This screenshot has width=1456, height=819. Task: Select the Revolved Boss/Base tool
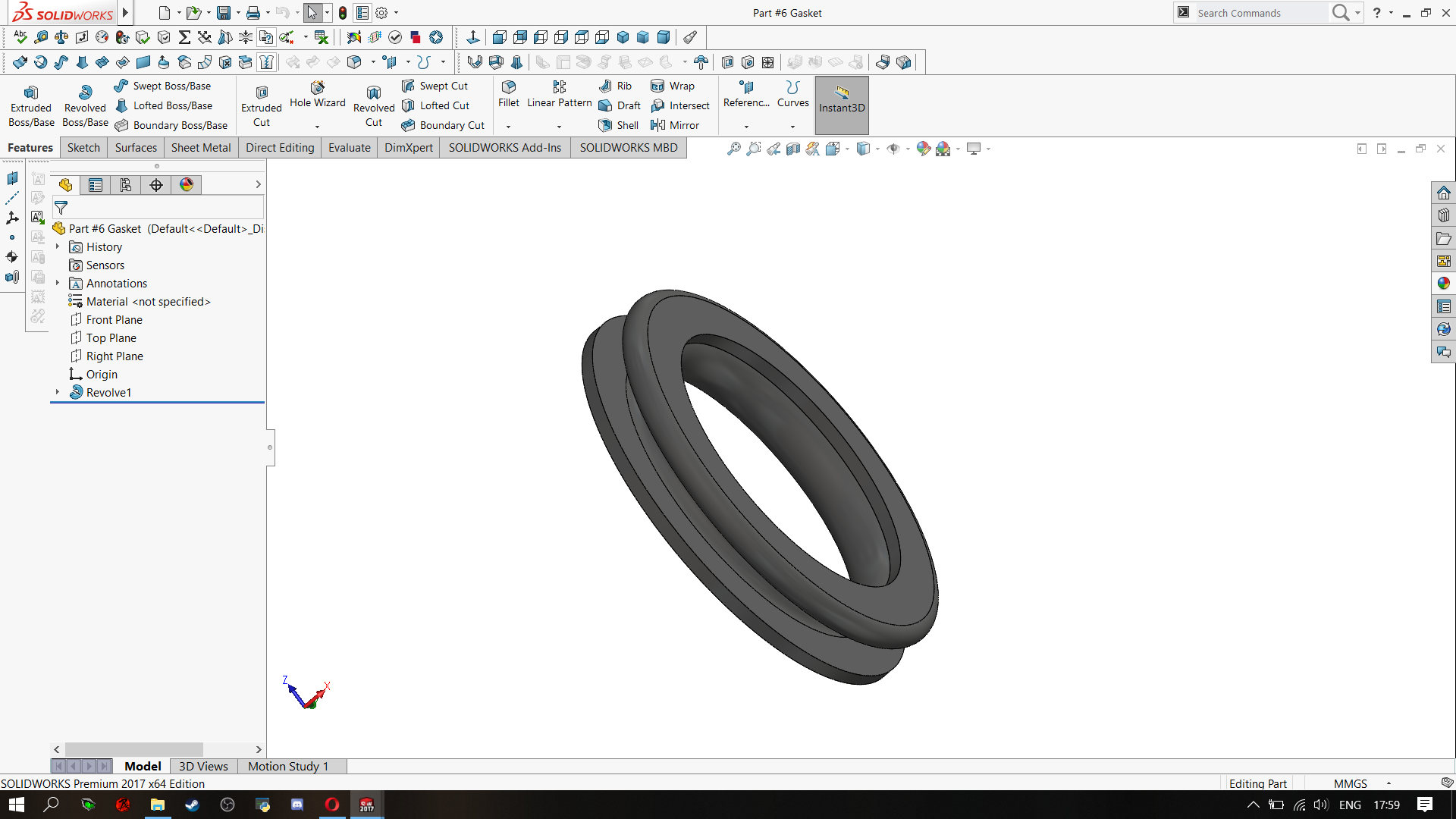point(85,105)
